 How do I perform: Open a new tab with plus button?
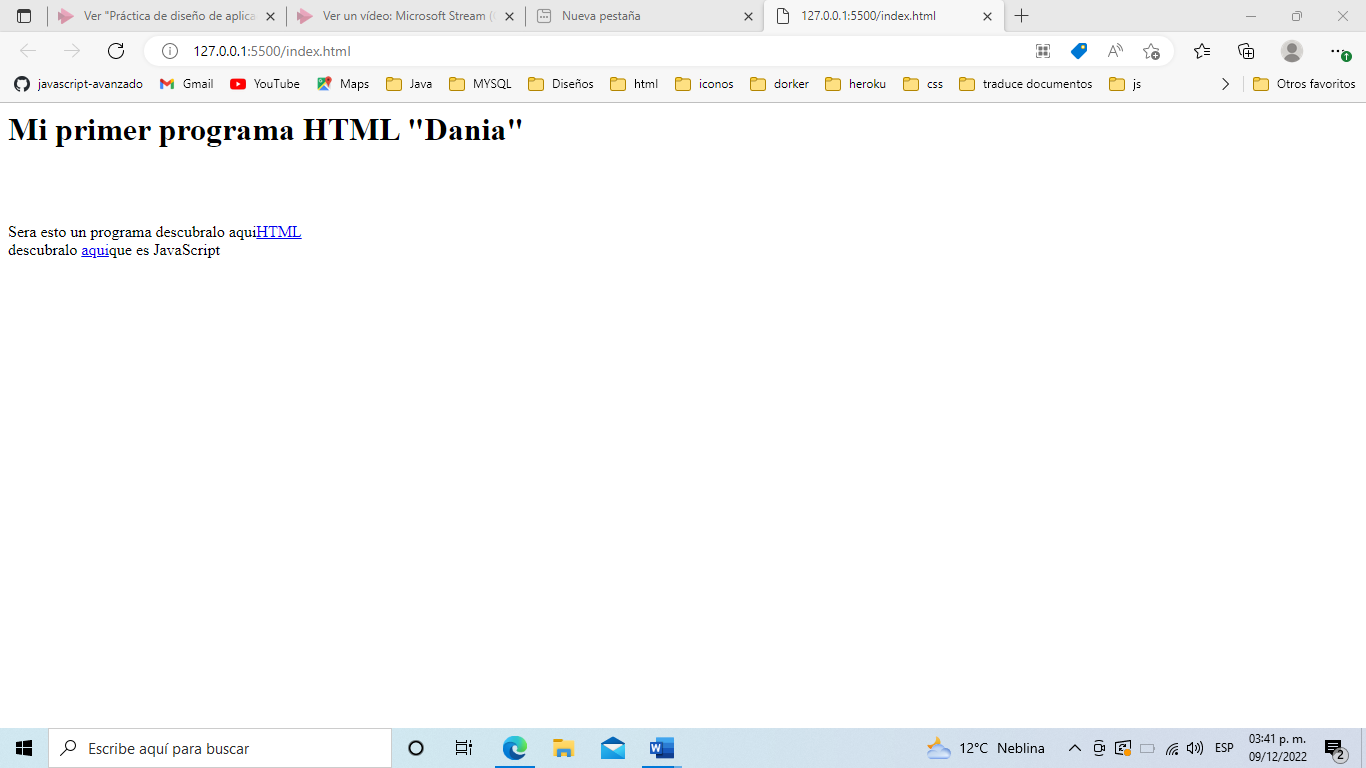1021,16
